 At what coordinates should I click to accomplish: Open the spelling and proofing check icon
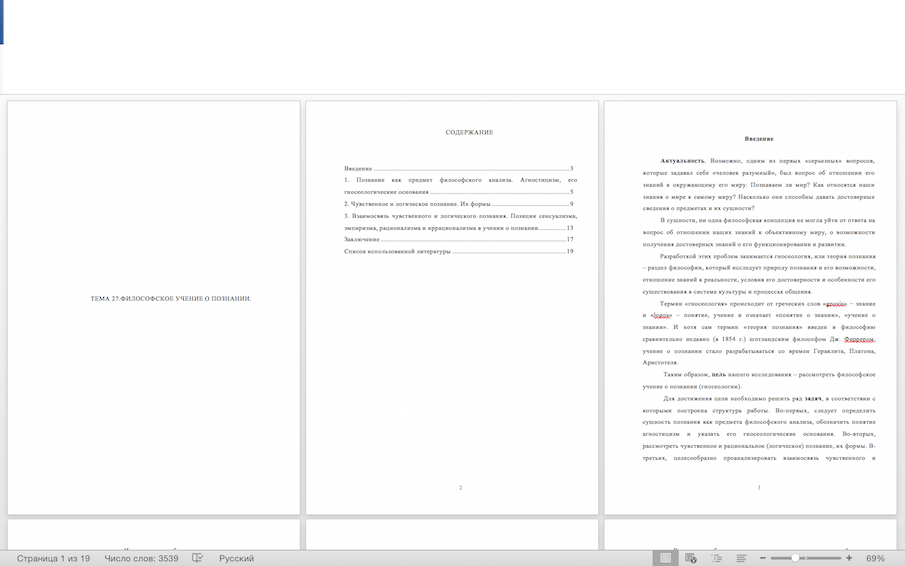point(197,558)
